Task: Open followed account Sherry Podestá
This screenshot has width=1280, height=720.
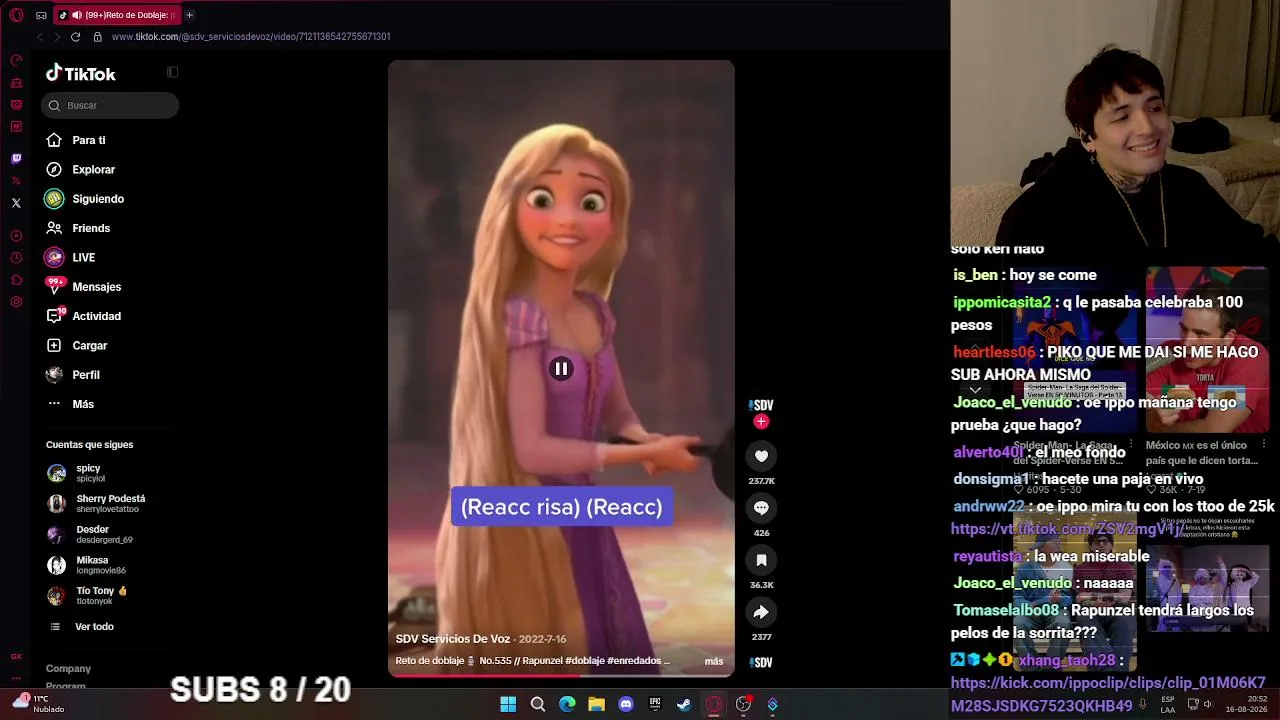Action: pos(96,504)
